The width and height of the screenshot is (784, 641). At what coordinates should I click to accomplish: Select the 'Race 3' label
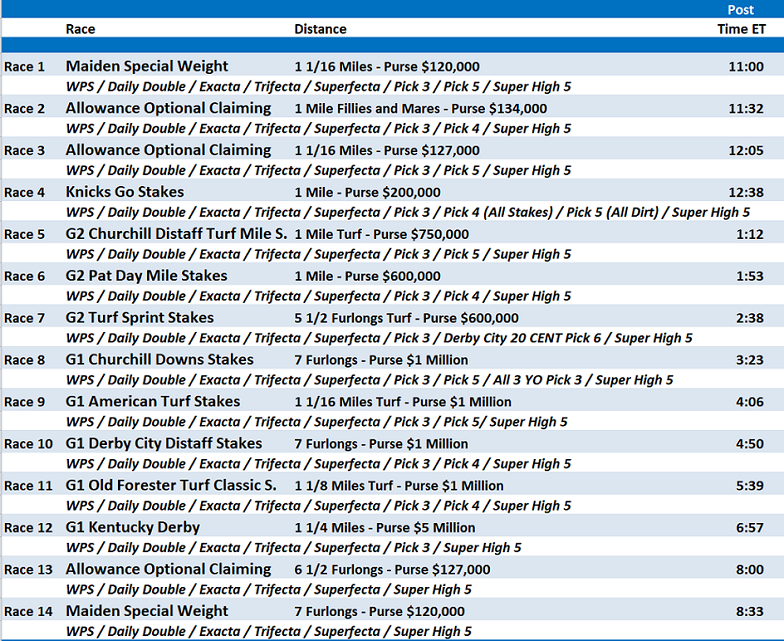click(x=24, y=150)
